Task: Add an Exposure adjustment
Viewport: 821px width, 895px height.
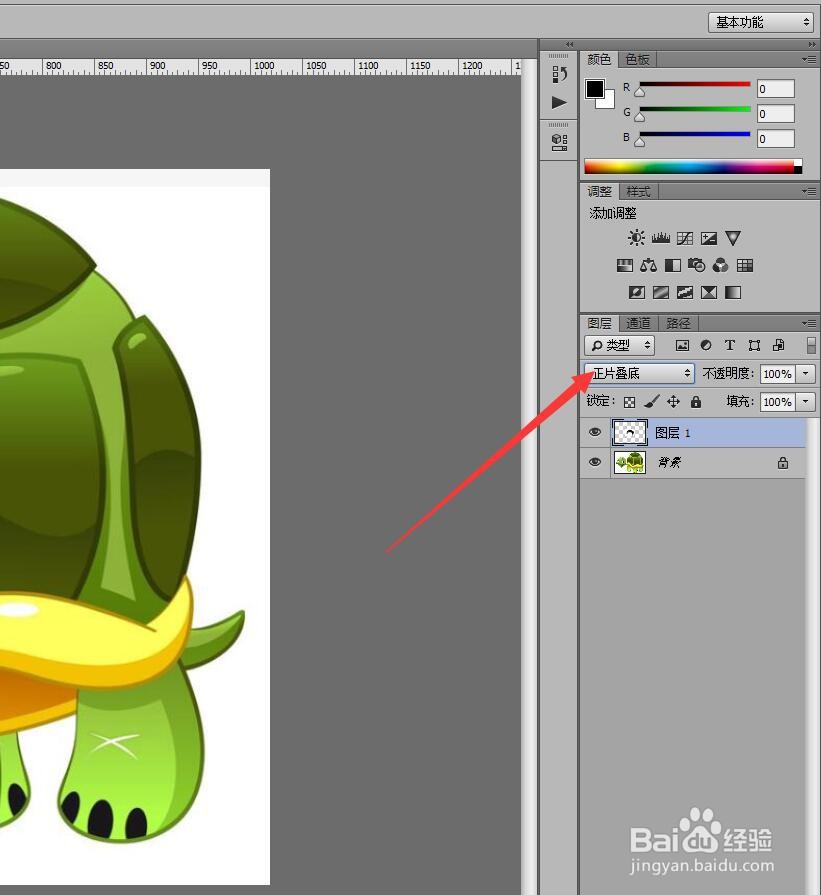Action: 709,238
